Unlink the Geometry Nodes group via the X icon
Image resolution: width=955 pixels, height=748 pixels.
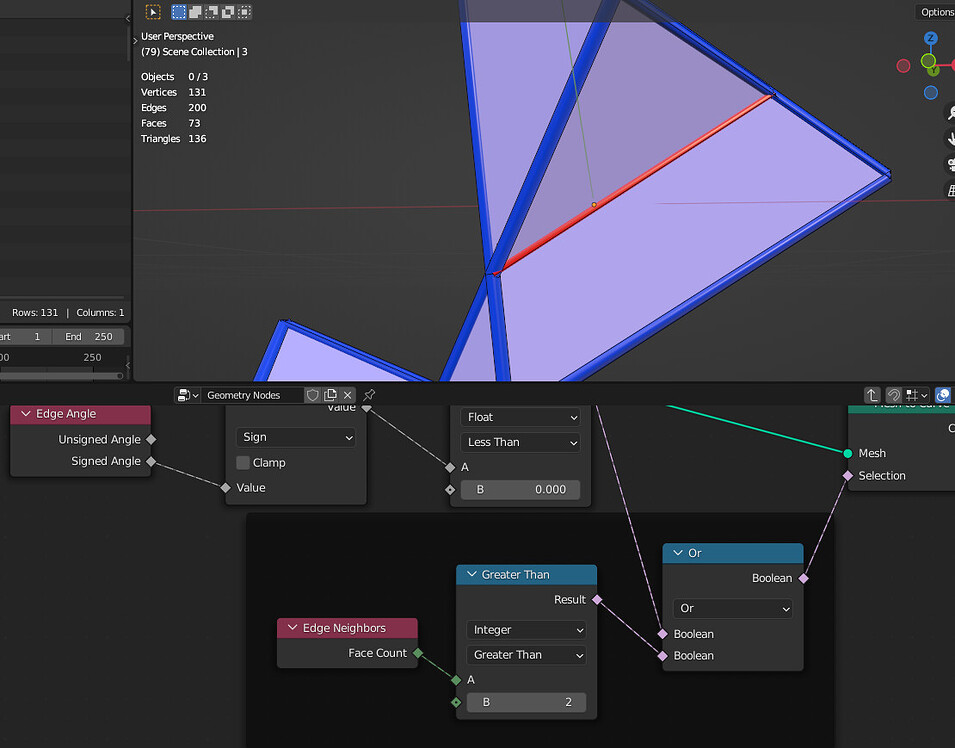[x=347, y=394]
